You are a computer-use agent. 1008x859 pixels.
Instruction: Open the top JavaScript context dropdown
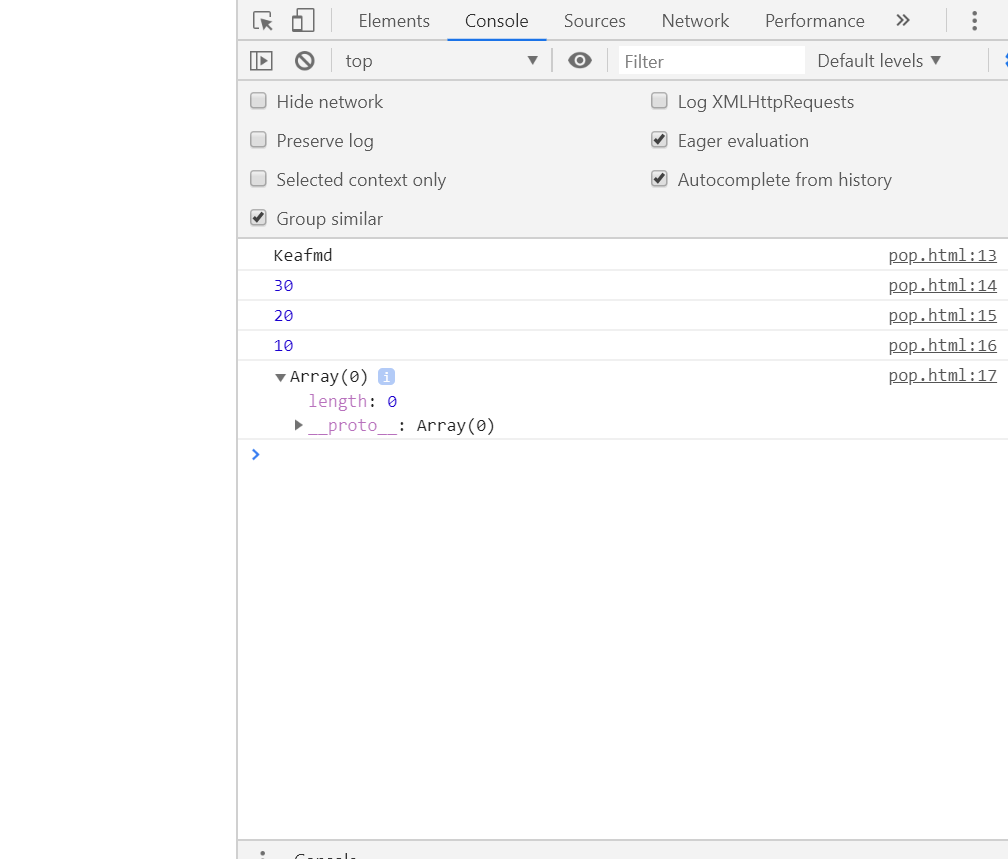pyautogui.click(x=441, y=61)
